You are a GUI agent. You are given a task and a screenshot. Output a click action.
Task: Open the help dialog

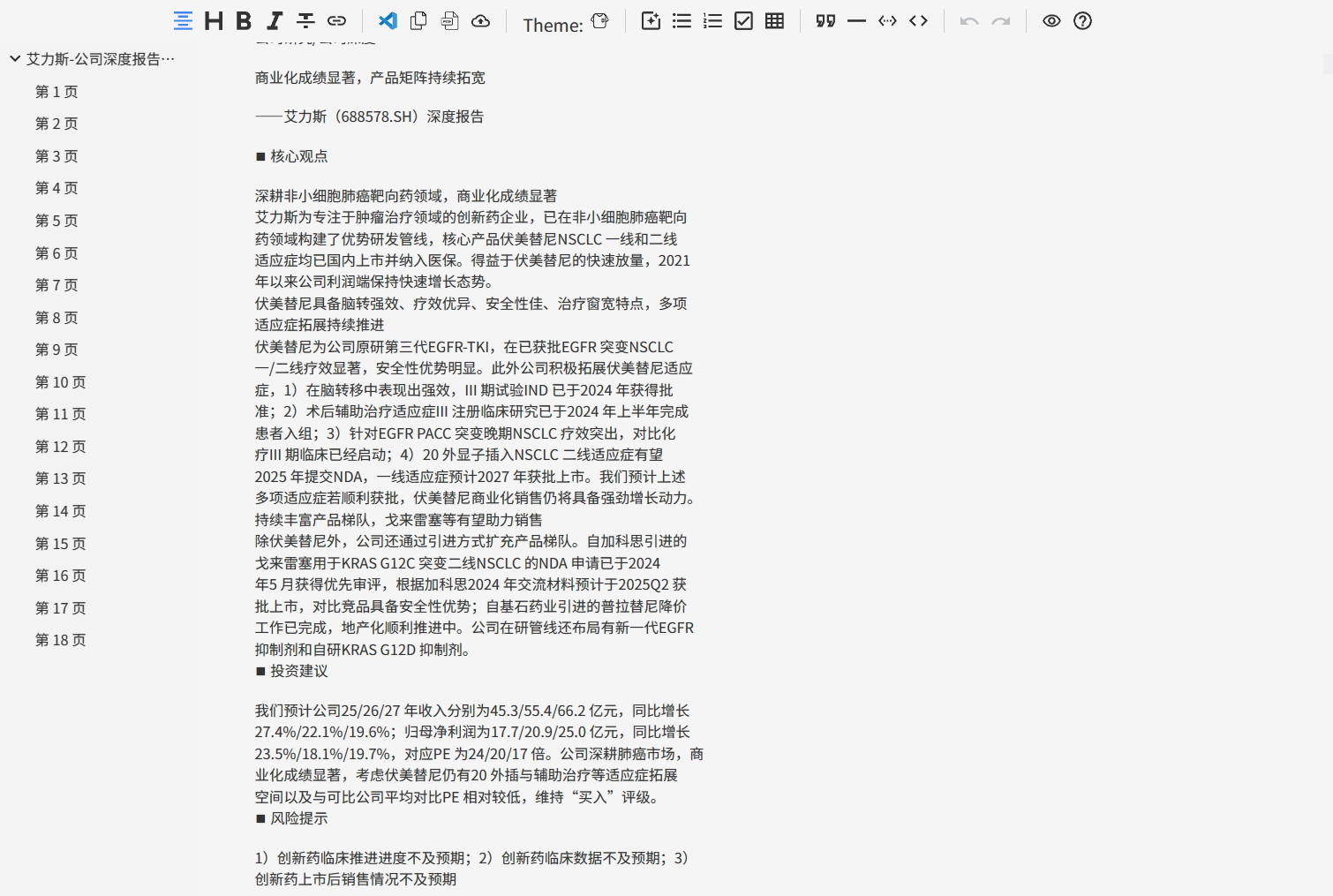(x=1082, y=20)
